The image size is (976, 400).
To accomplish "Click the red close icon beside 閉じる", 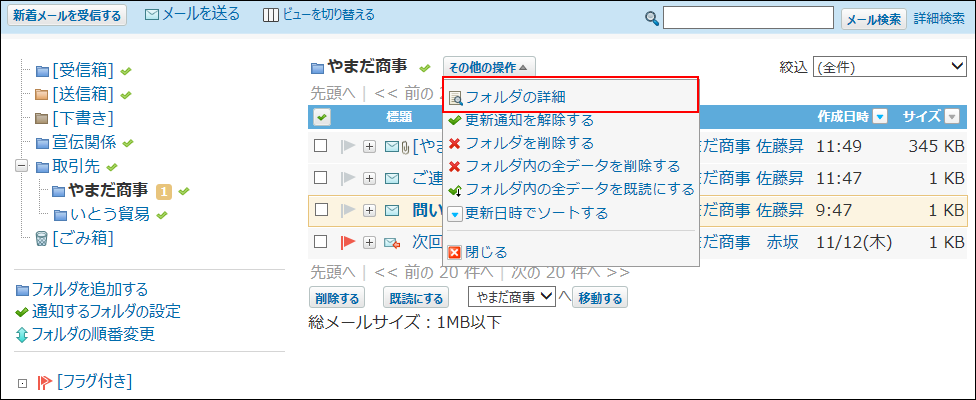I will click(455, 253).
